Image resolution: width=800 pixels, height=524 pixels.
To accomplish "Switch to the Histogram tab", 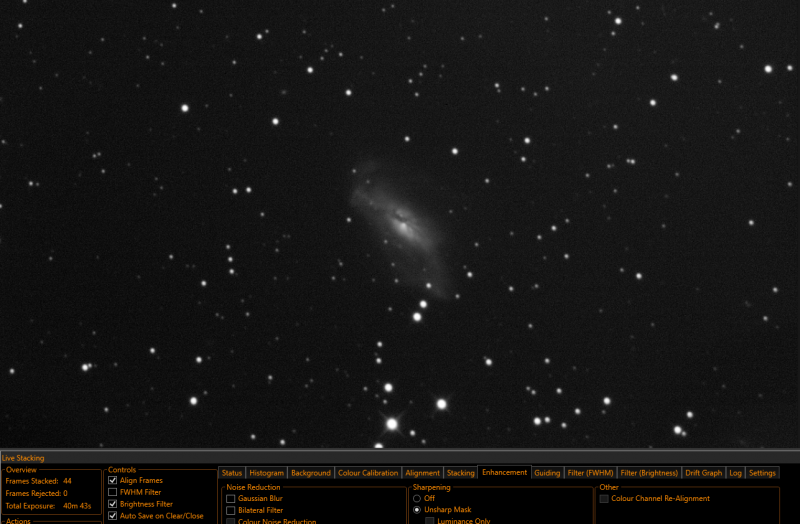I will 266,473.
